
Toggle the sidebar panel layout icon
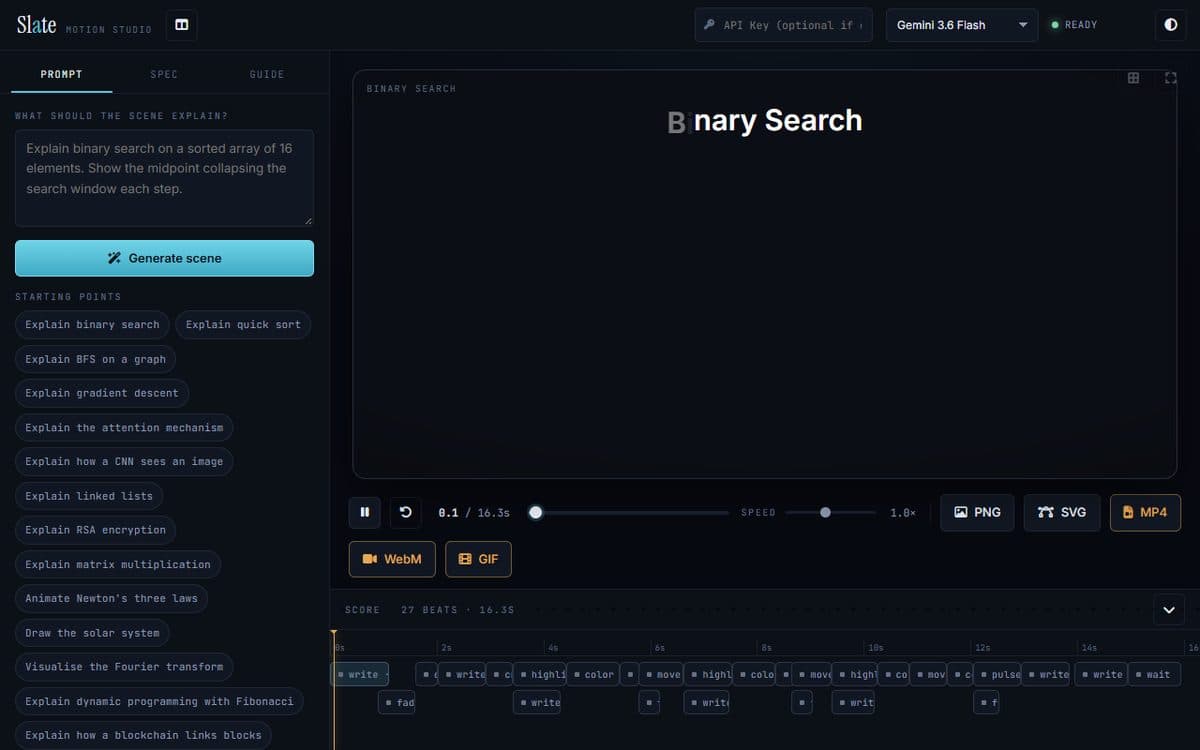click(x=181, y=25)
